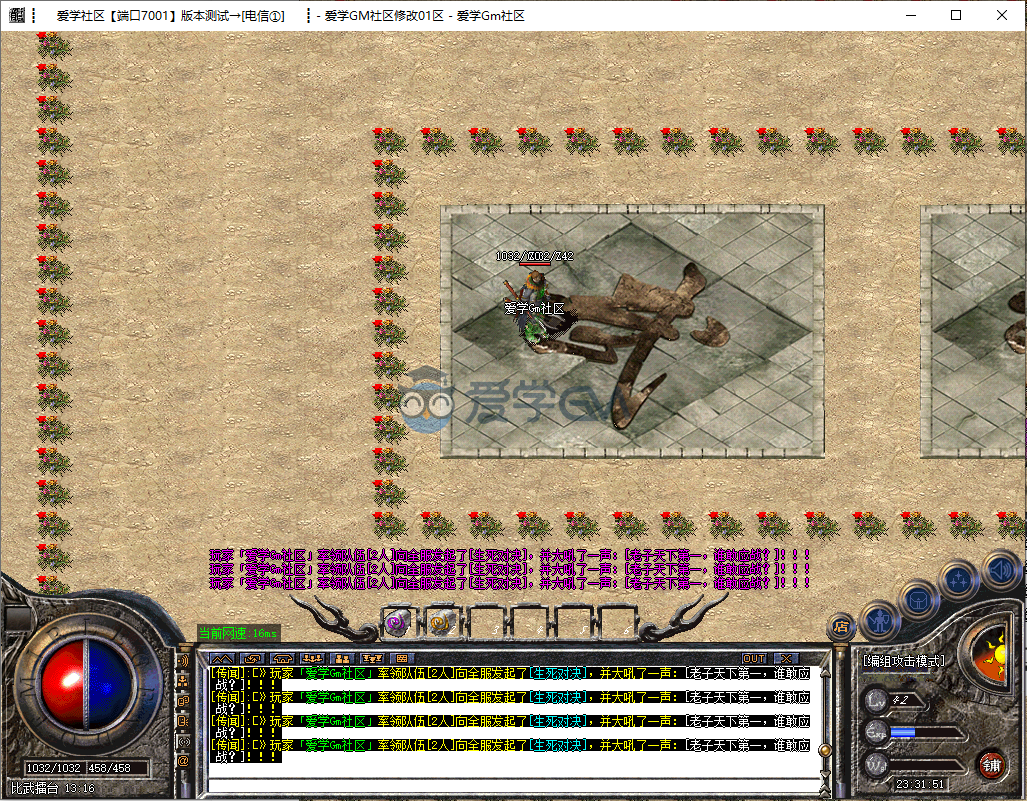Click the top purple broadcast announcement line
The image size is (1027, 801).
pos(510,555)
